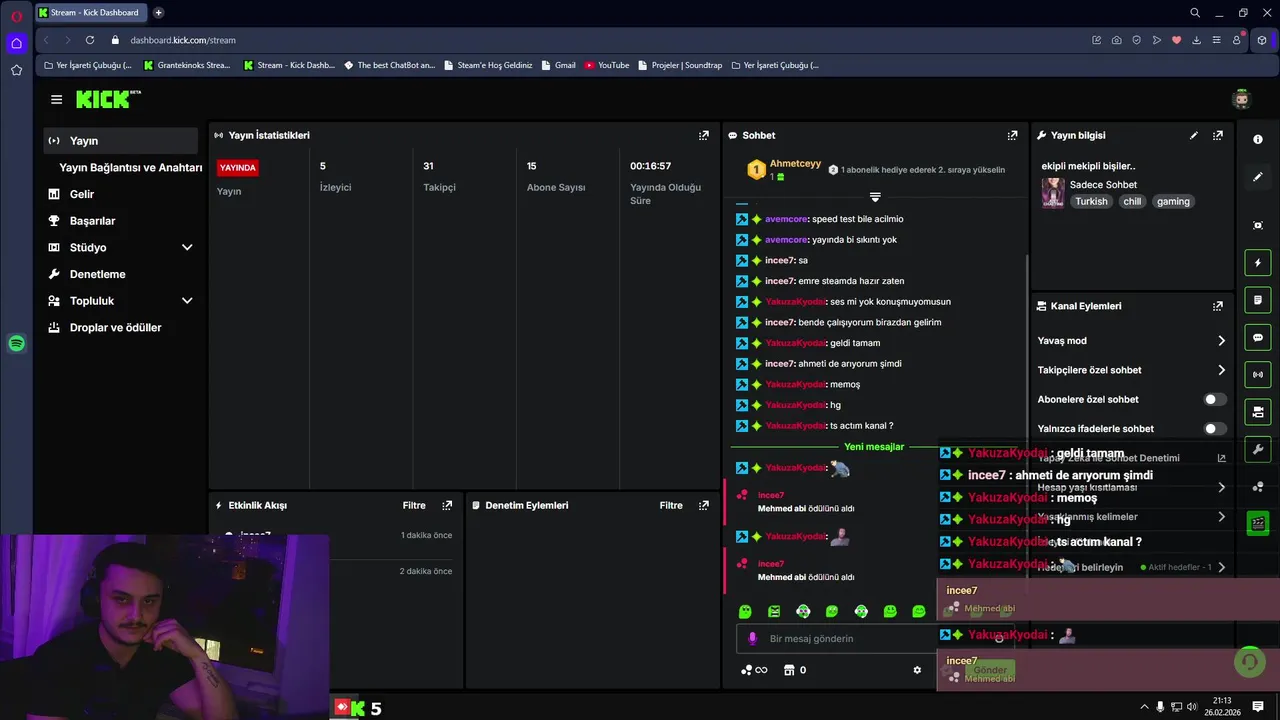The image size is (1280, 720).
Task: Open the info icon in the right sidebar
Action: 1258,140
